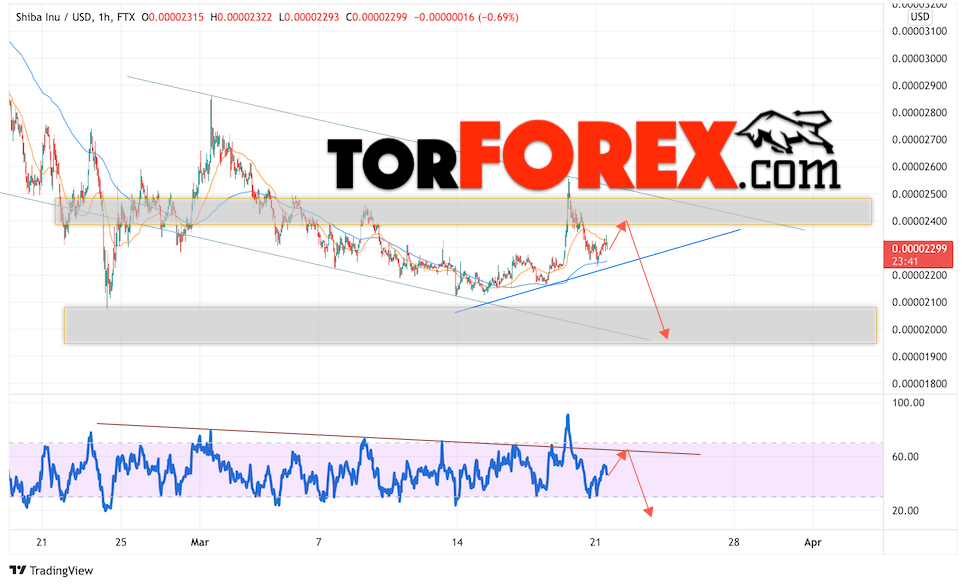This screenshot has height=586, width=966.
Task: Click the 0.00003000 price axis label
Action: [x=920, y=59]
